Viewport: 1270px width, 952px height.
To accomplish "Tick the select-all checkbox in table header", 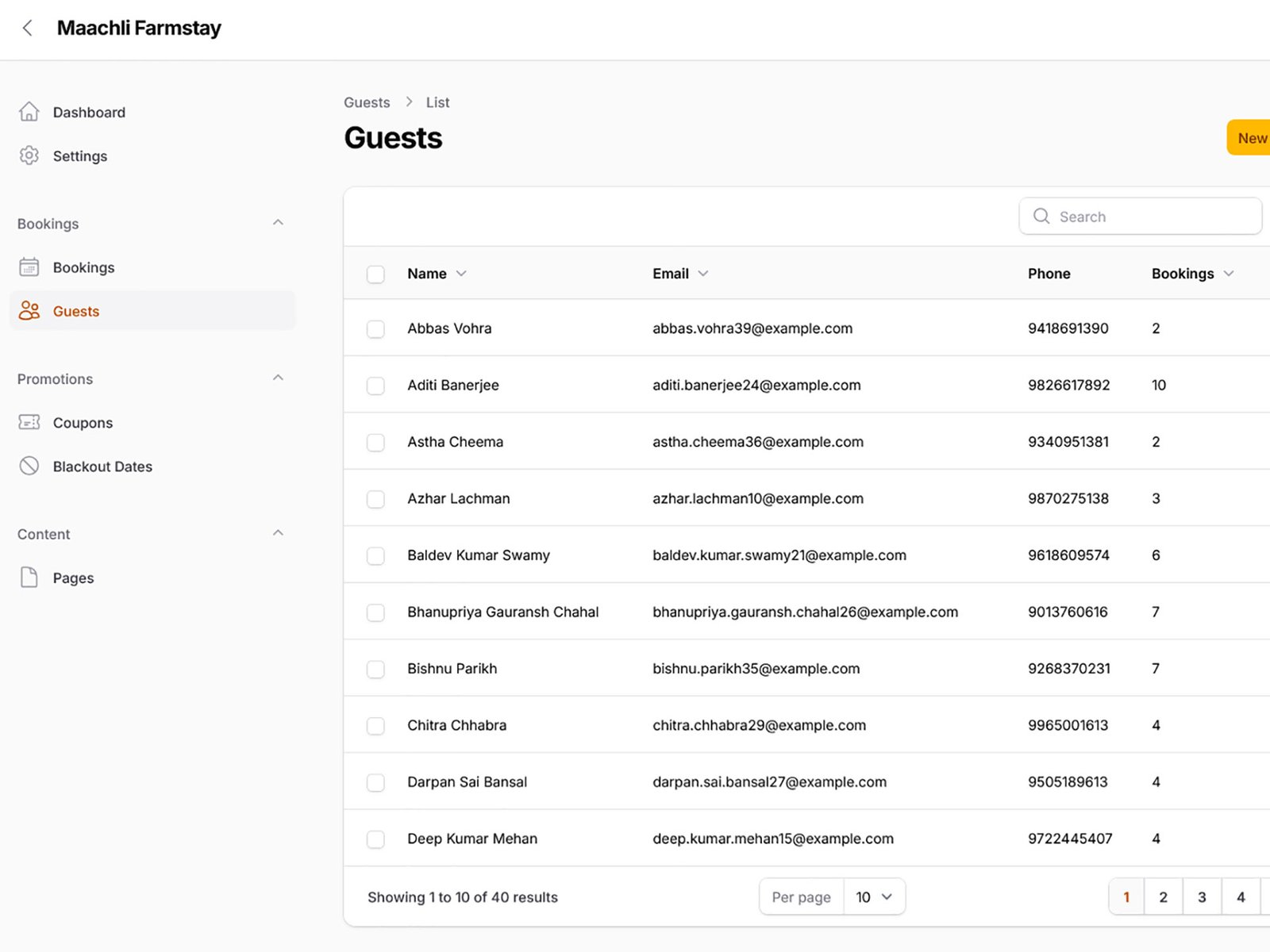I will click(x=375, y=274).
